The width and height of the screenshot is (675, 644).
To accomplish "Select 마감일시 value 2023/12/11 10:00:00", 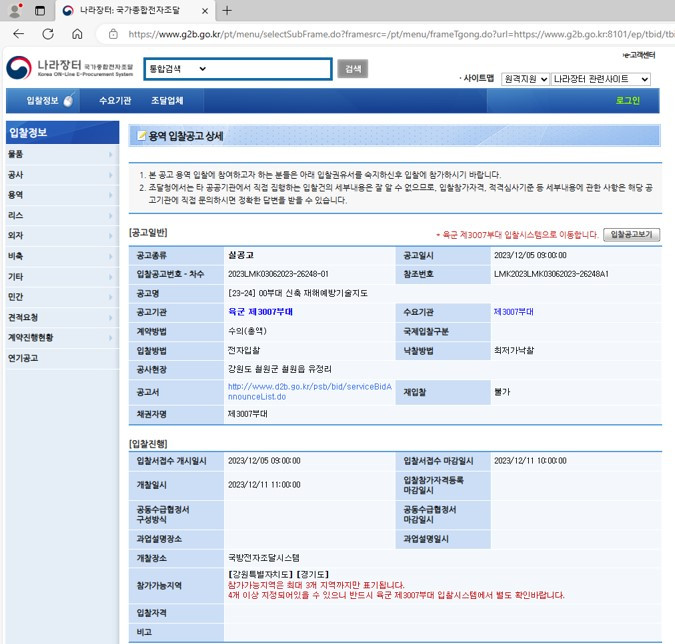I will click(x=530, y=461).
